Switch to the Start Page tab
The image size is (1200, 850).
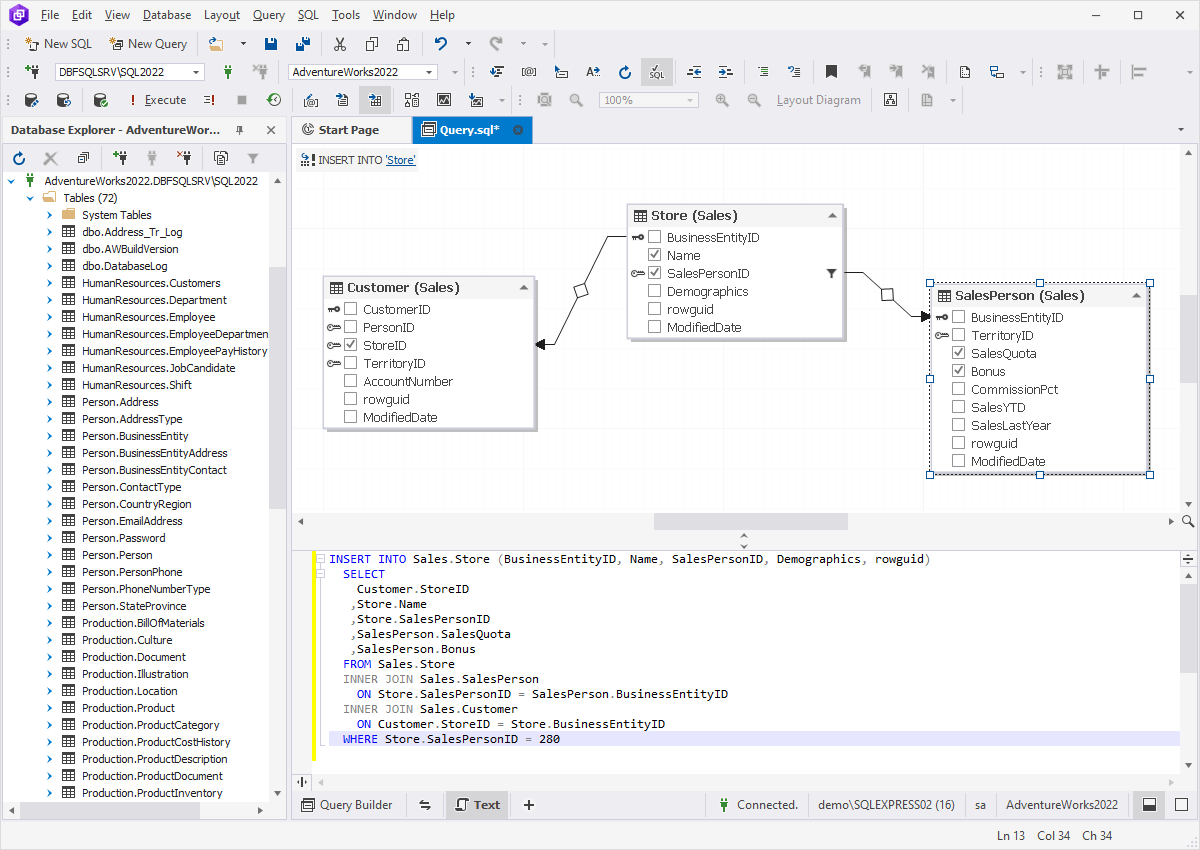(x=349, y=130)
